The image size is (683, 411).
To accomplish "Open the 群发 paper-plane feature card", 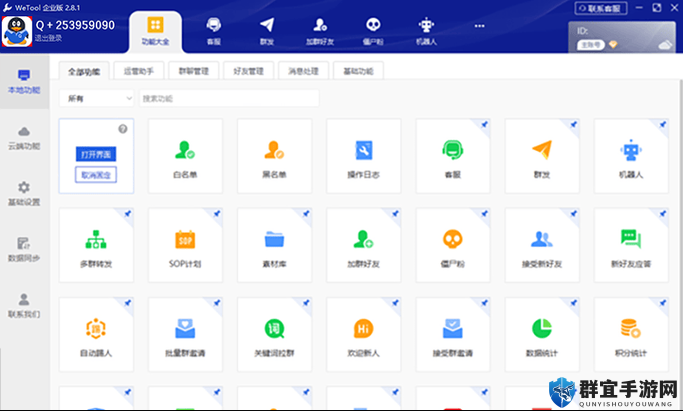I will [542, 156].
